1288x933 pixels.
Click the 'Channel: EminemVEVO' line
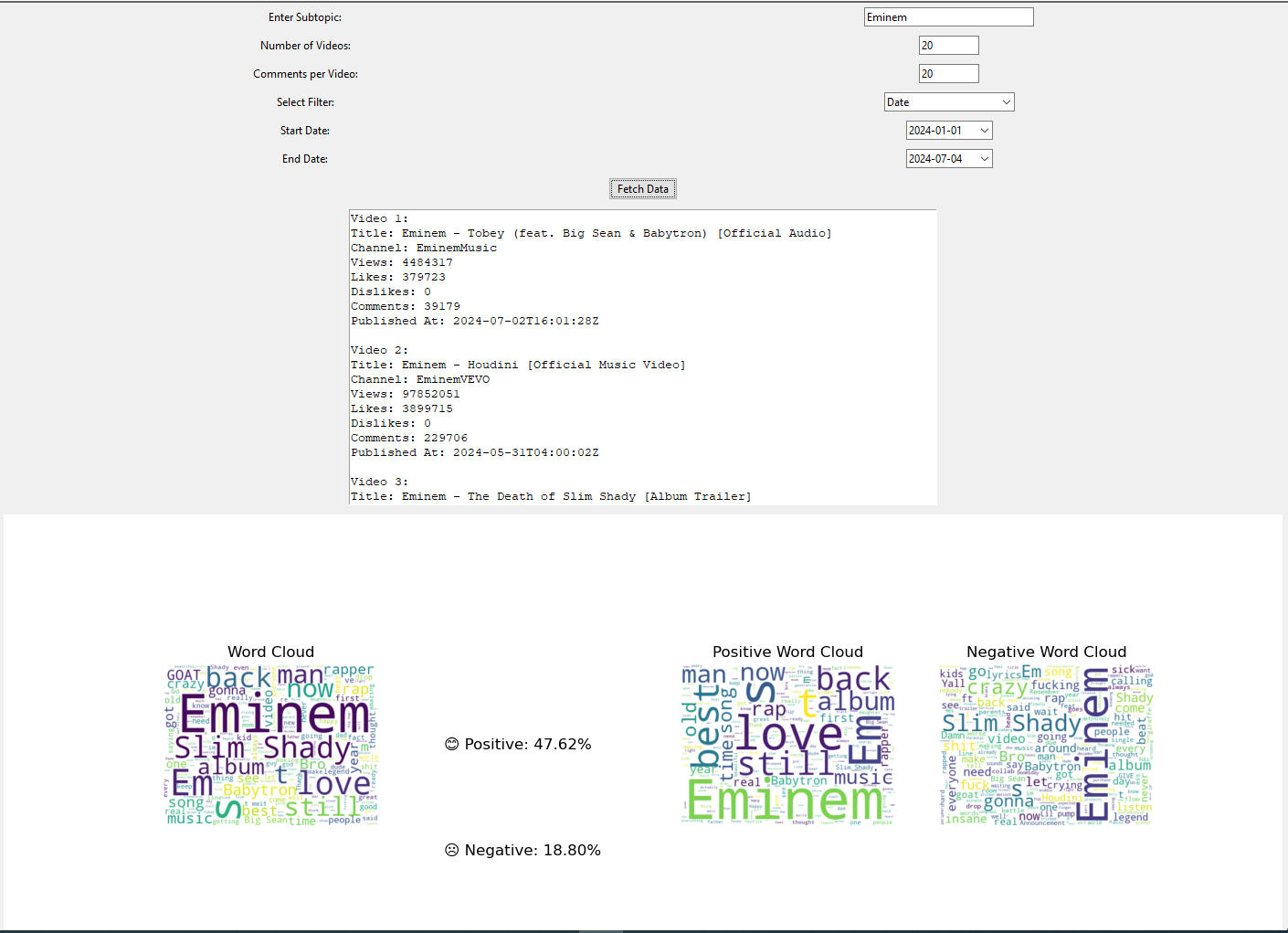[420, 379]
